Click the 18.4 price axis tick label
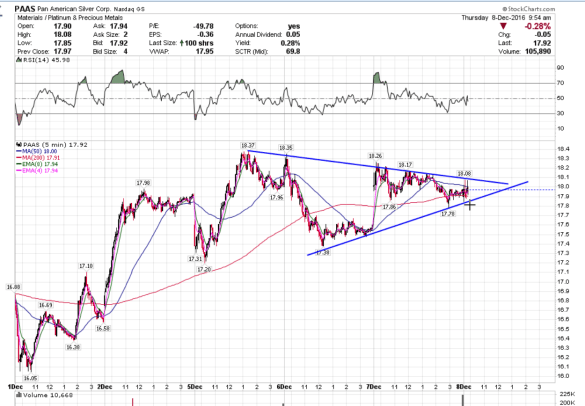This screenshot has height=406, width=585. click(x=562, y=149)
